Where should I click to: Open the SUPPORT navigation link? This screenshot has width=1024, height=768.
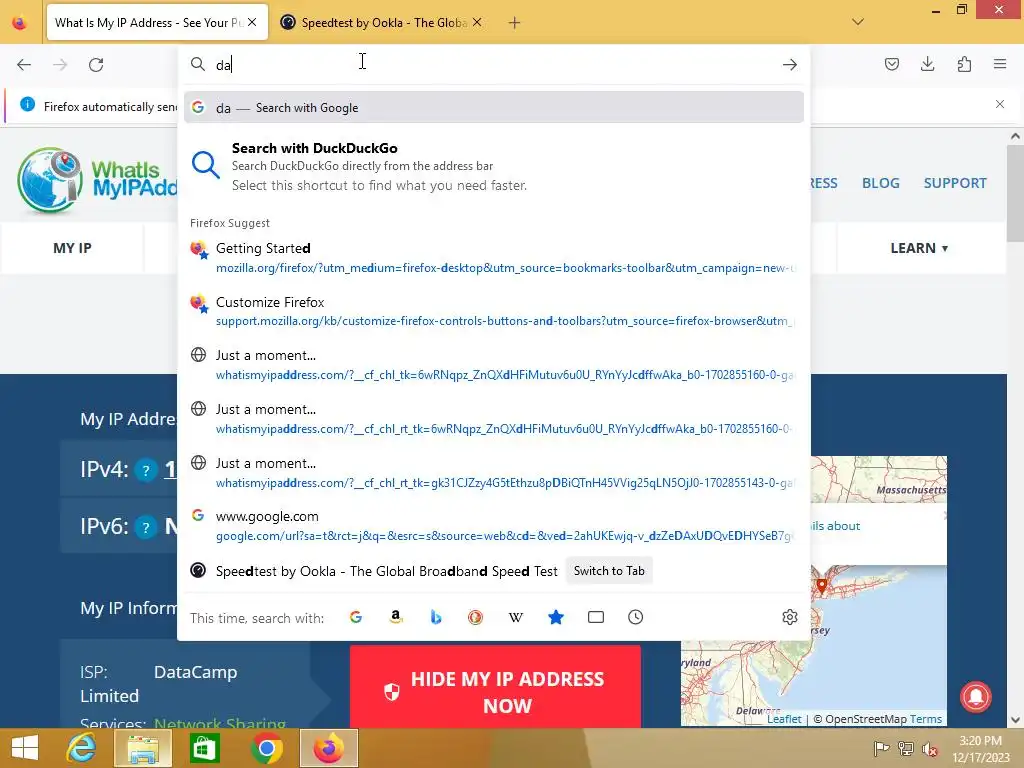click(x=955, y=183)
